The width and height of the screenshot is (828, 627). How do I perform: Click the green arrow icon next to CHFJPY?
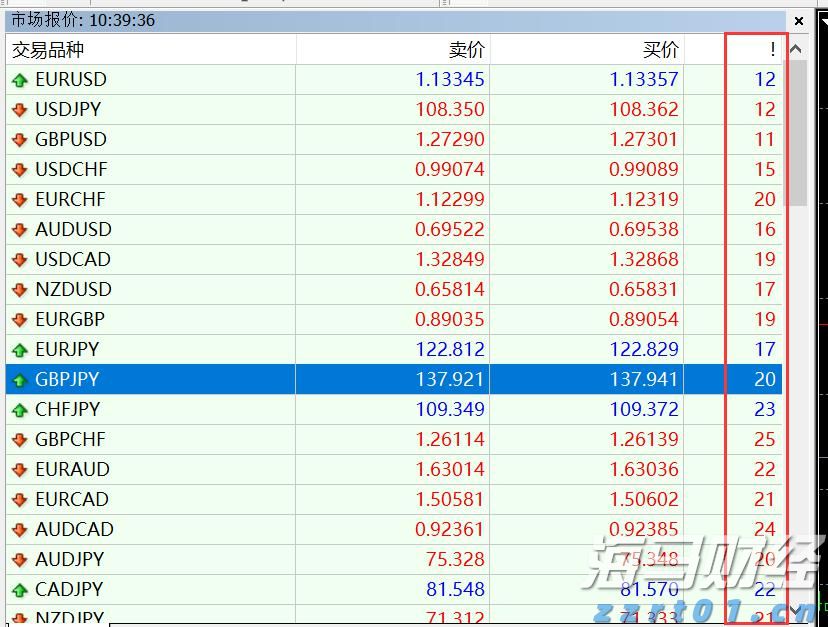(x=19, y=410)
